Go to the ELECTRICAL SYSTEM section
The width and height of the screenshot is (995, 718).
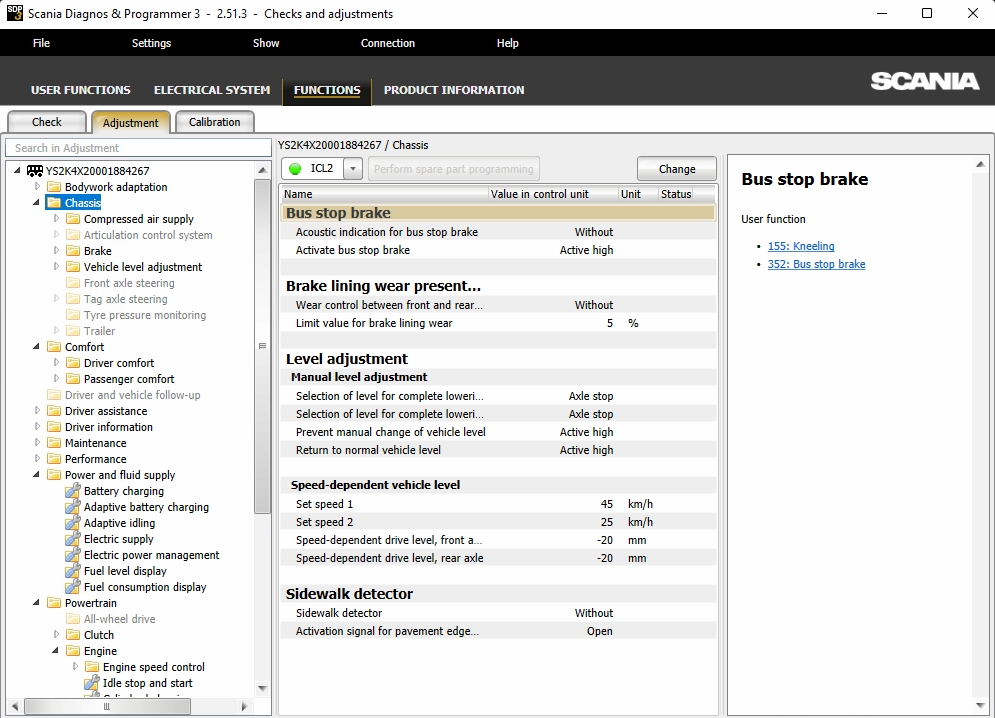212,90
